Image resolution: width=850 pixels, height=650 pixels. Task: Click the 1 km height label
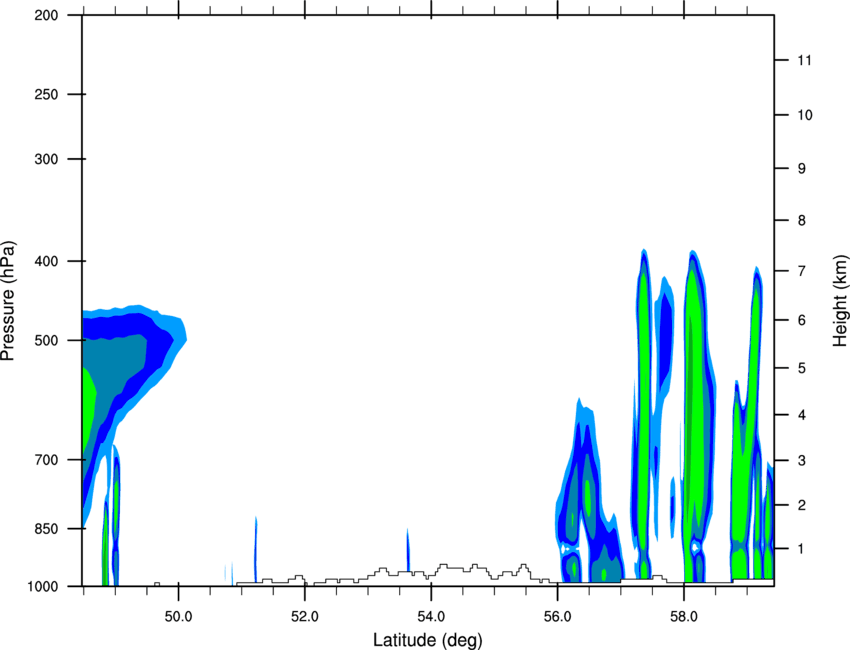point(802,549)
